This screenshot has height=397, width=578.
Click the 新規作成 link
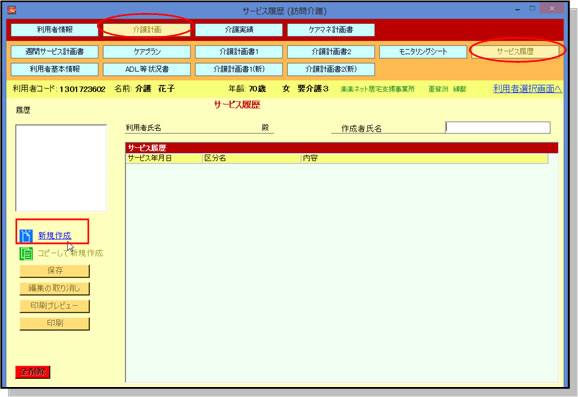coord(55,236)
